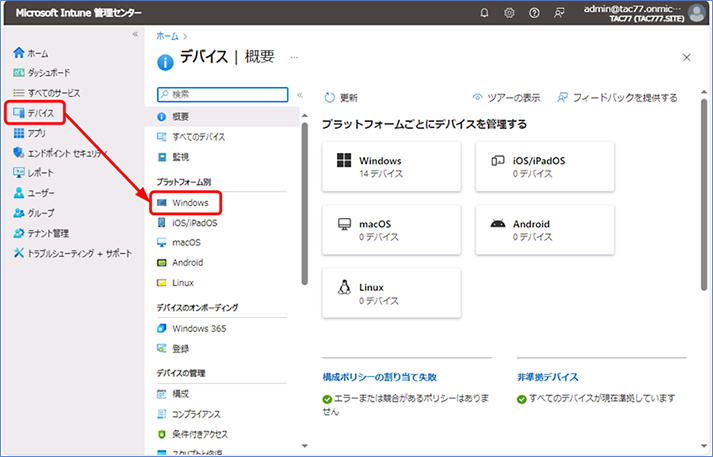Click the アプリ grid icon
The width and height of the screenshot is (713, 457).
click(x=19, y=133)
